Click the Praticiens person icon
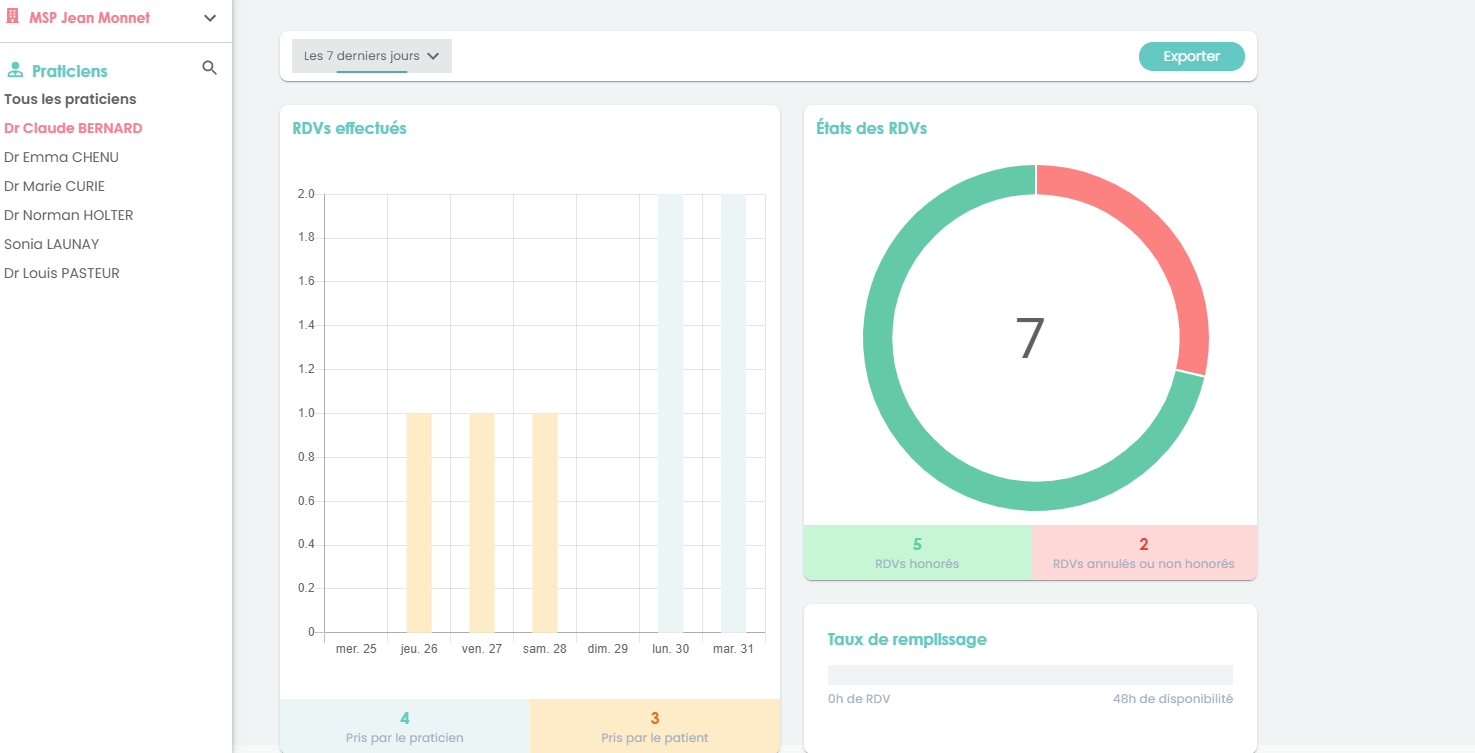1475x753 pixels. pos(15,71)
